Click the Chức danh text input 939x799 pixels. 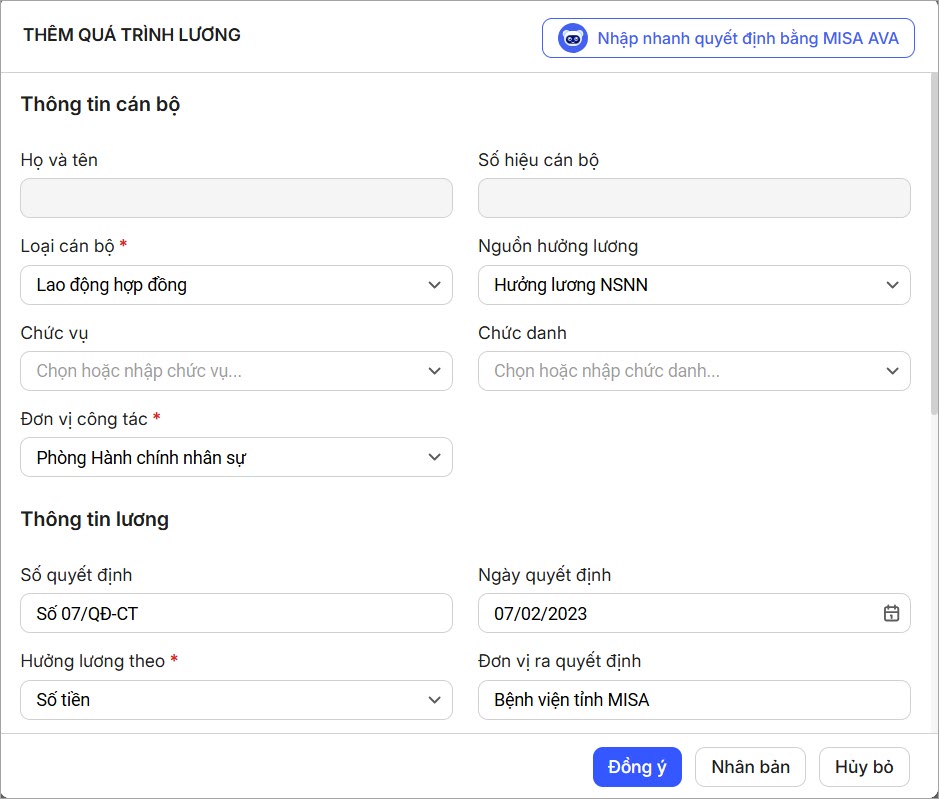coord(678,371)
